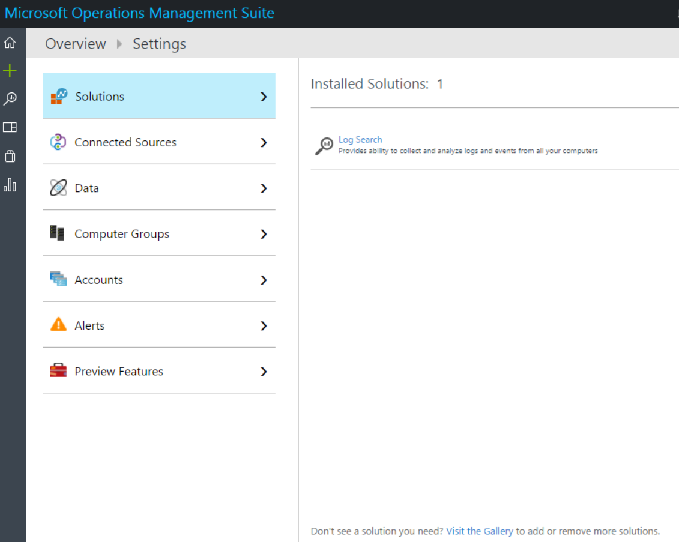Open the Usage bar chart icon

tap(10, 185)
